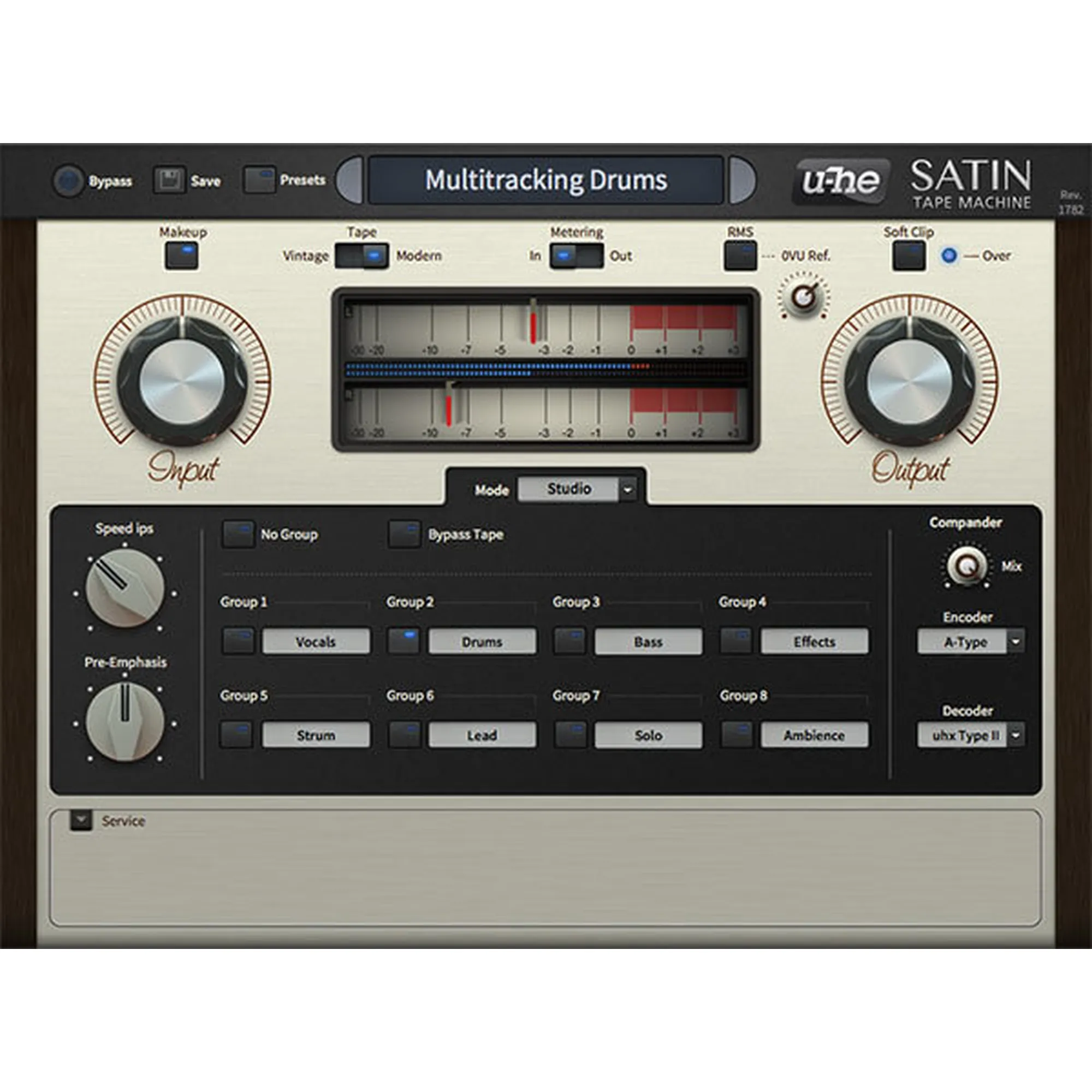Click the lower VU meter scale
1092x1092 pixels.
pos(546,413)
